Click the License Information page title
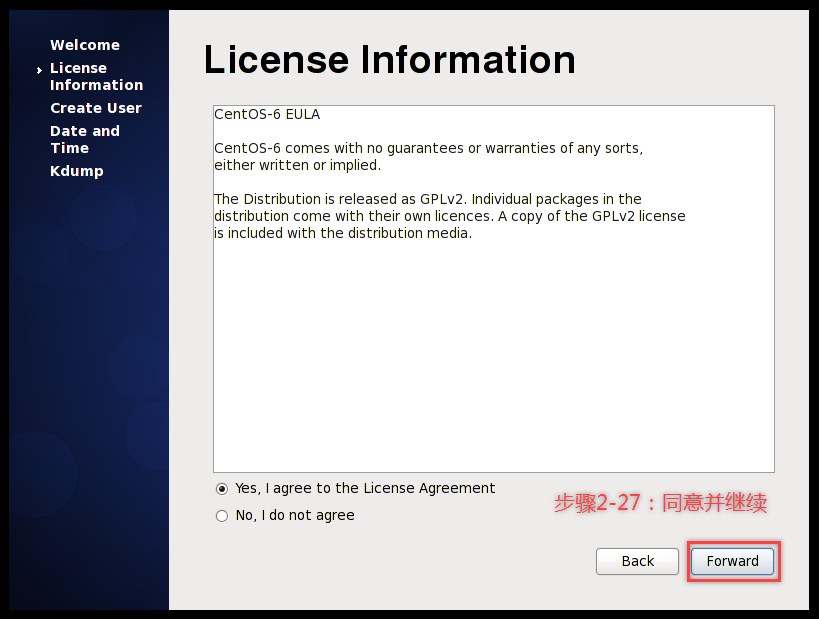 coord(390,60)
